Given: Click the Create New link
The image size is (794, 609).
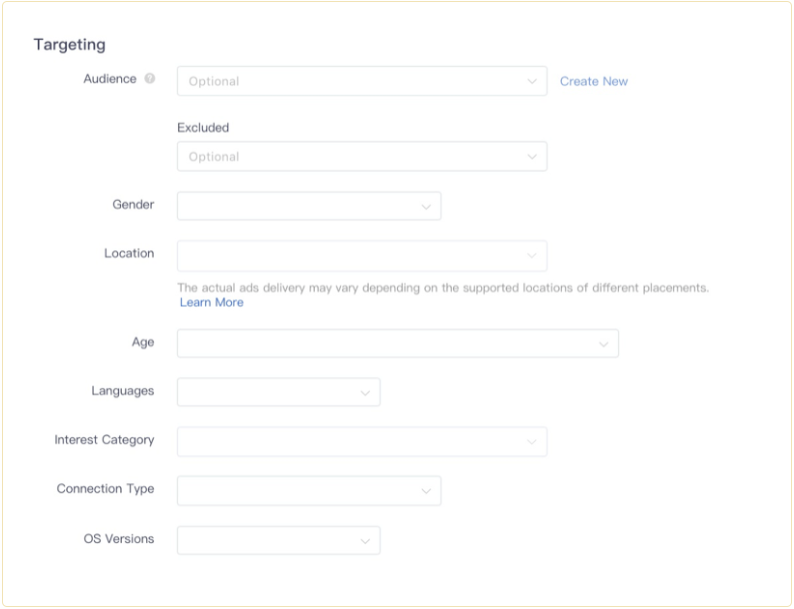Looking at the screenshot, I should pyautogui.click(x=594, y=81).
